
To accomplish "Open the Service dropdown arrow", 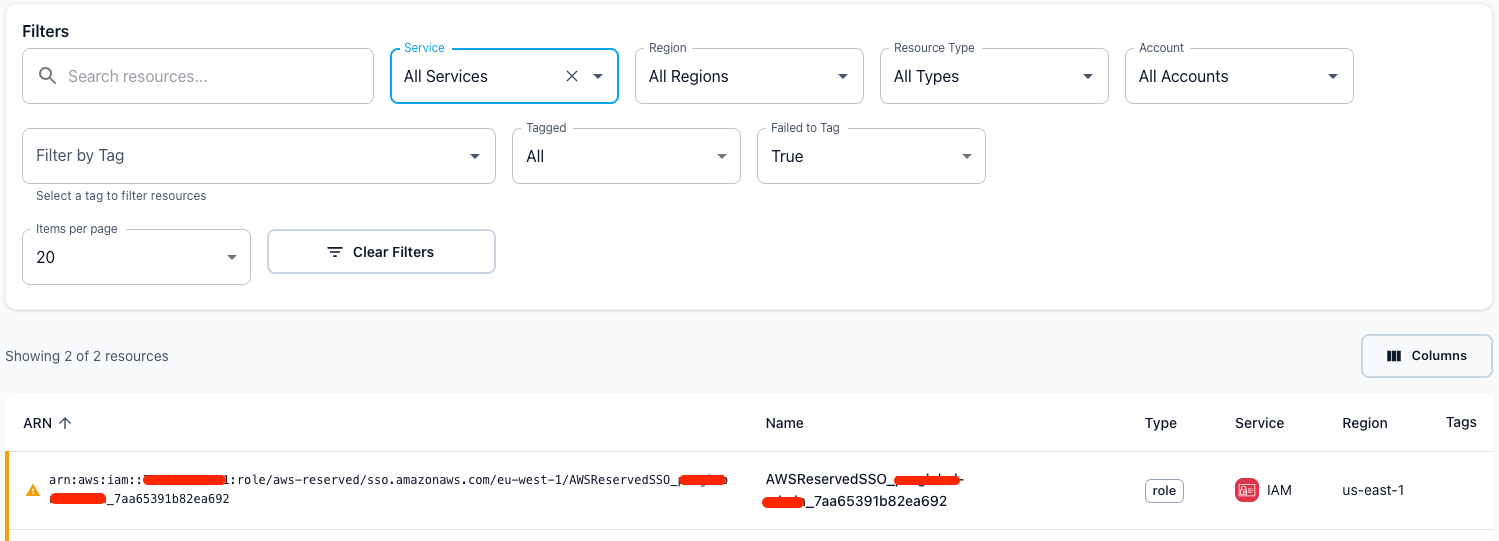I will [x=598, y=76].
